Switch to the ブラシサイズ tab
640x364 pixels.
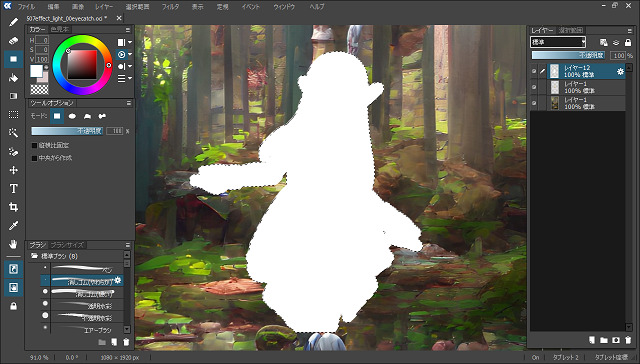pyautogui.click(x=67, y=245)
